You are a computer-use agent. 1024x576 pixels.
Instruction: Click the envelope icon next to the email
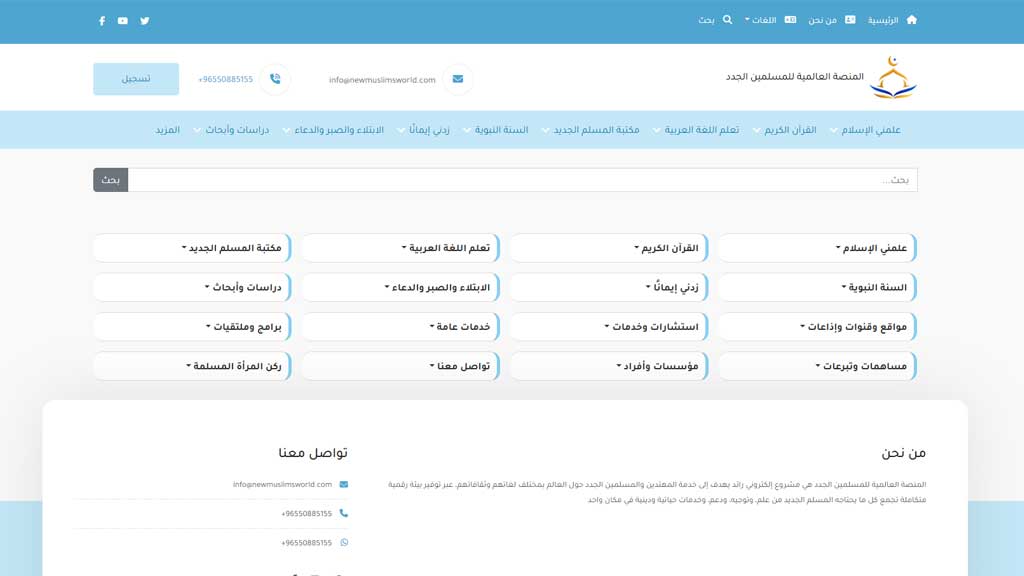[x=457, y=79]
